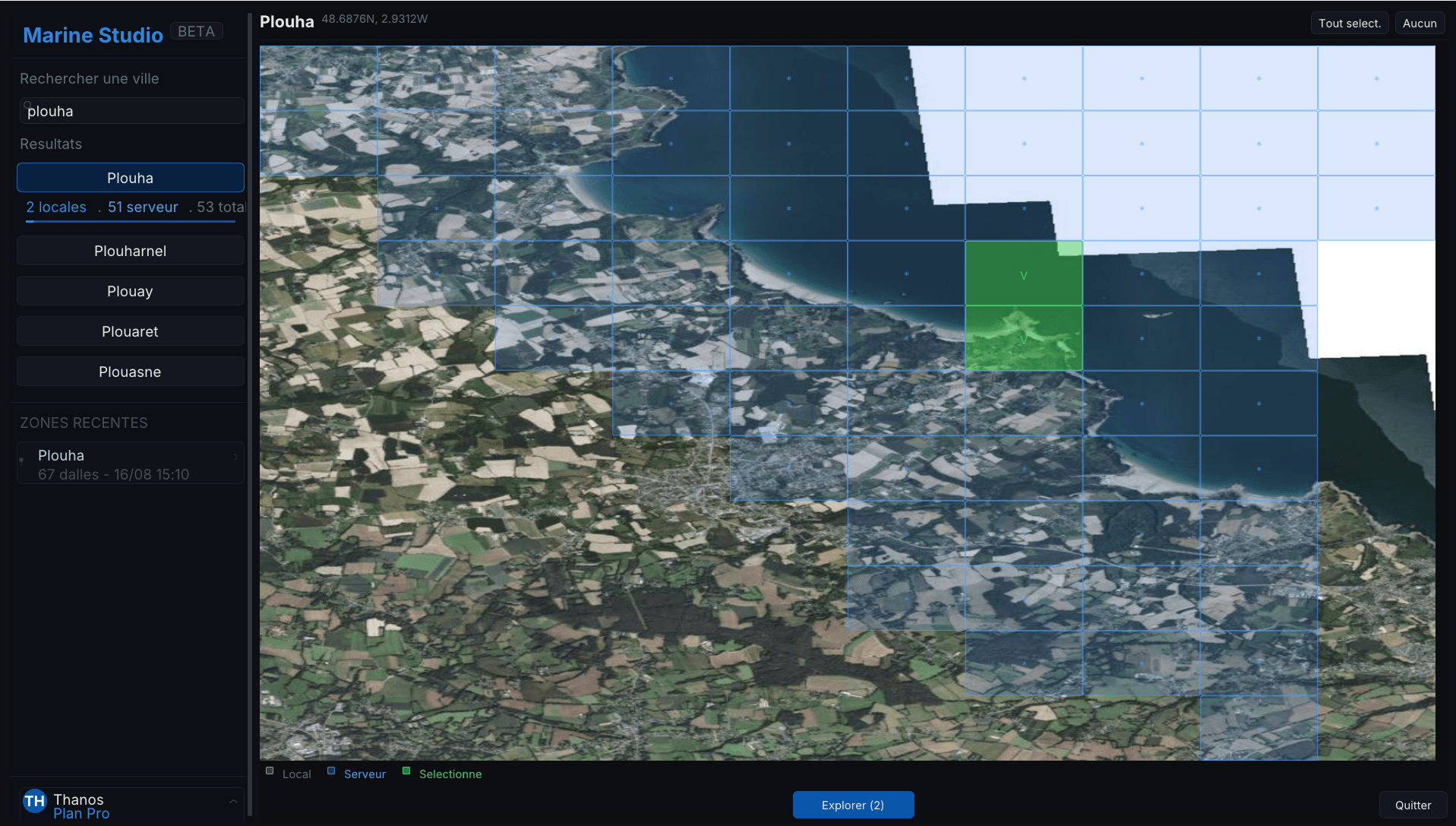Click the grey Local legend swatch
Viewport: 1456px width, 826px height.
coord(270,771)
